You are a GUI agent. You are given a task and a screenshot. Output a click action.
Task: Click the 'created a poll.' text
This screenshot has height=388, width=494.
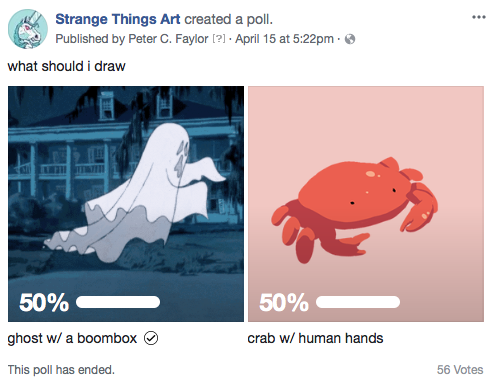228,19
